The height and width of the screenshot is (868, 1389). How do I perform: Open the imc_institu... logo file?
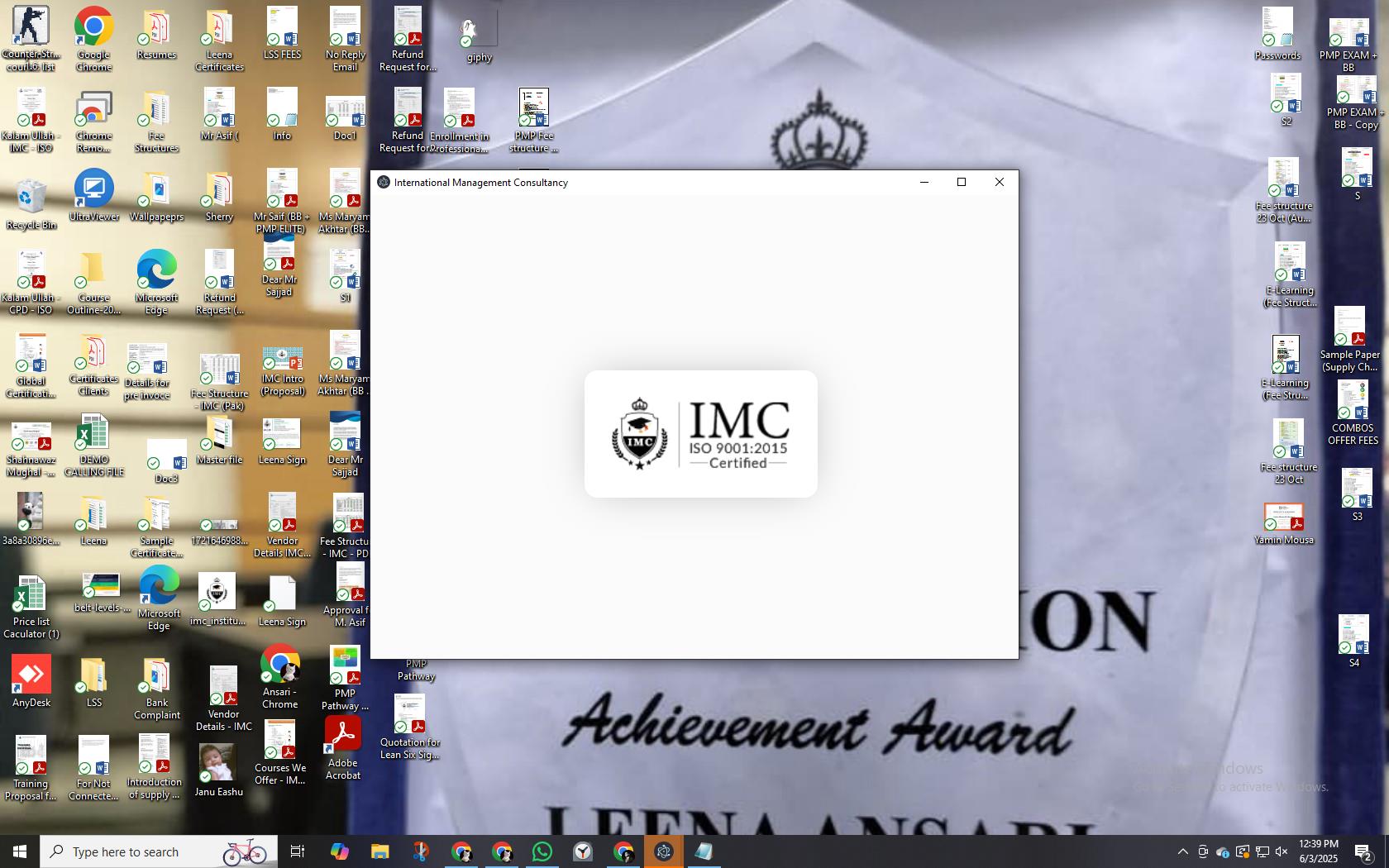point(217,600)
